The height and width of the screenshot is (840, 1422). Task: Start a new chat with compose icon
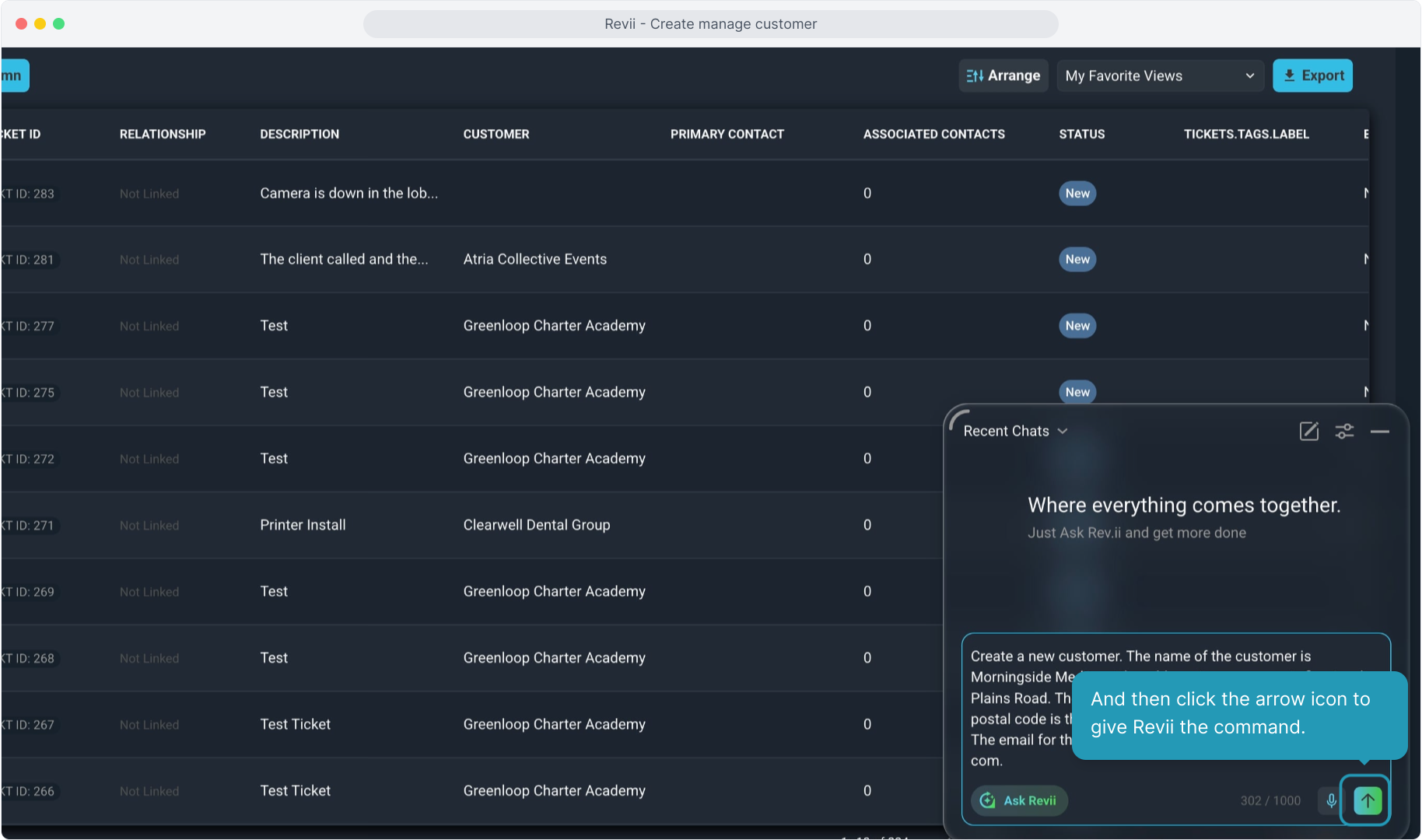tap(1309, 431)
